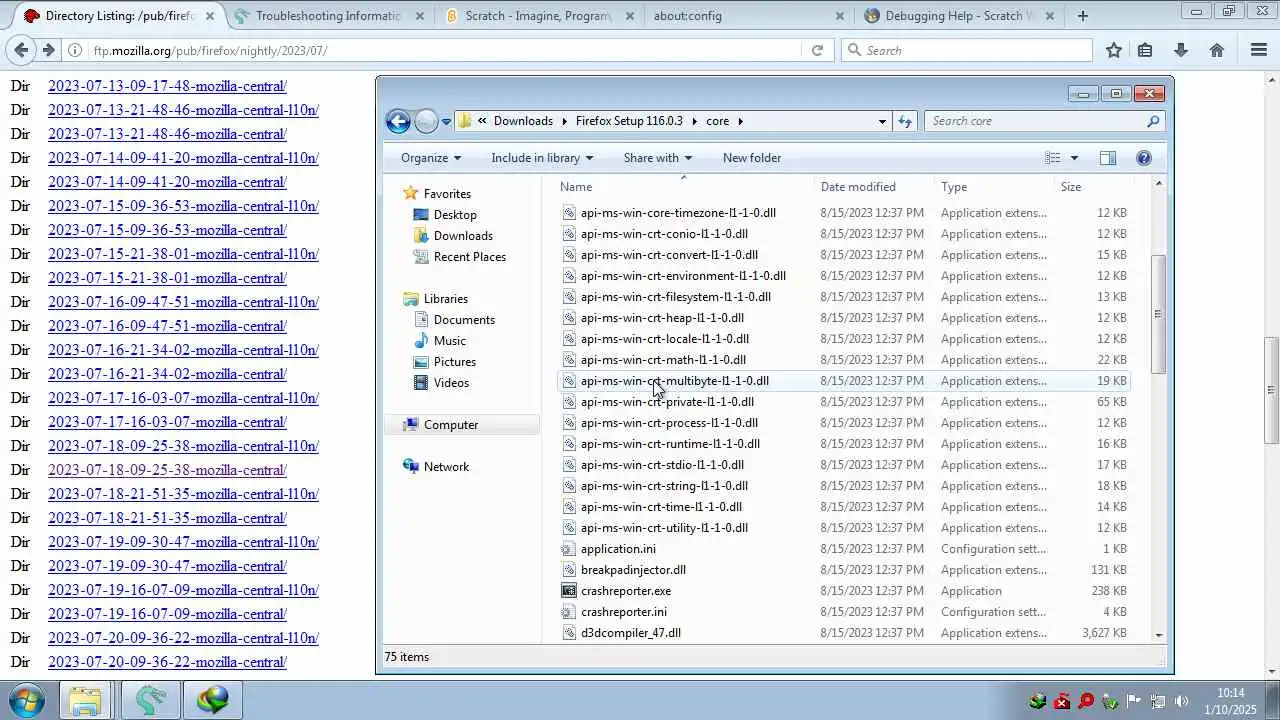Screen dimensions: 1280x720
Task: Open Windows Explorer from the taskbar
Action: point(85,700)
